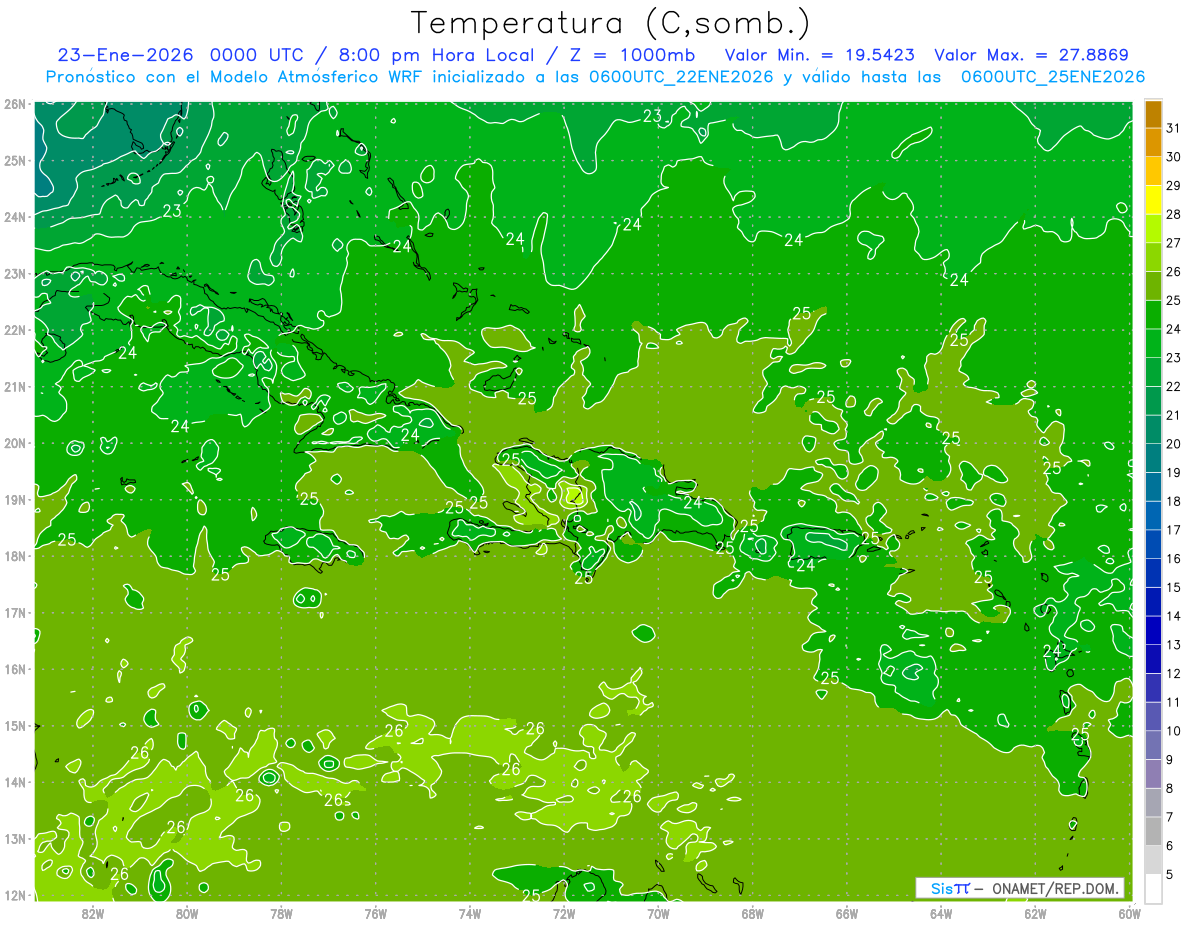Click the '16N' latitude axis label

14,668
